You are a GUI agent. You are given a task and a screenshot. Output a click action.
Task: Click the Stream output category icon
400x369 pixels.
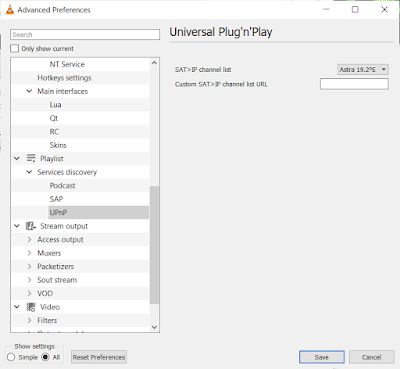(31, 226)
